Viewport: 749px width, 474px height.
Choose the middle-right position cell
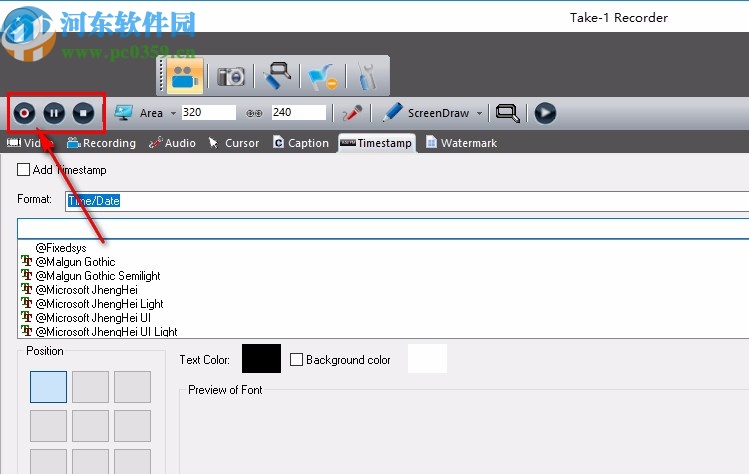[132, 426]
